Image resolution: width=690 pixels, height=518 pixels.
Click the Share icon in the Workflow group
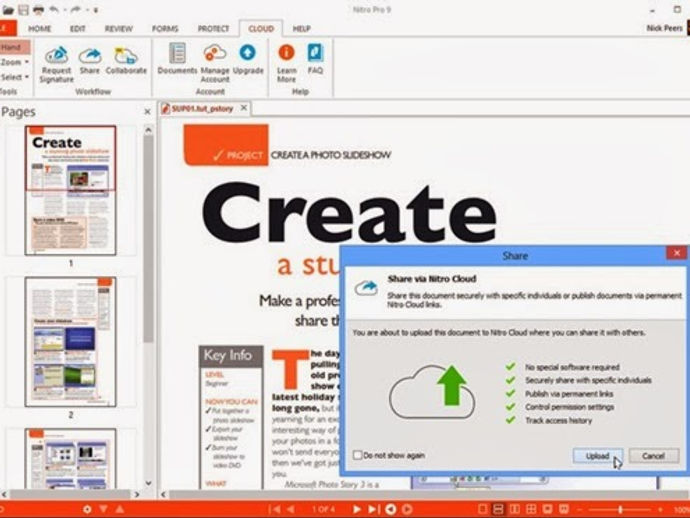click(x=90, y=60)
